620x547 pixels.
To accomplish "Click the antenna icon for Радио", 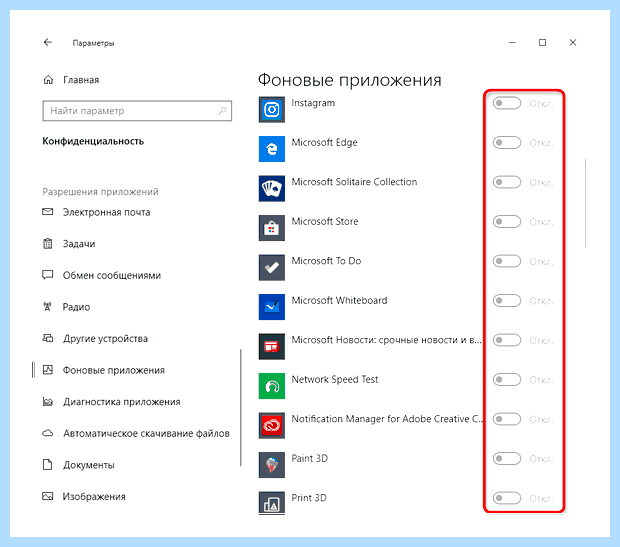I will 47,307.
